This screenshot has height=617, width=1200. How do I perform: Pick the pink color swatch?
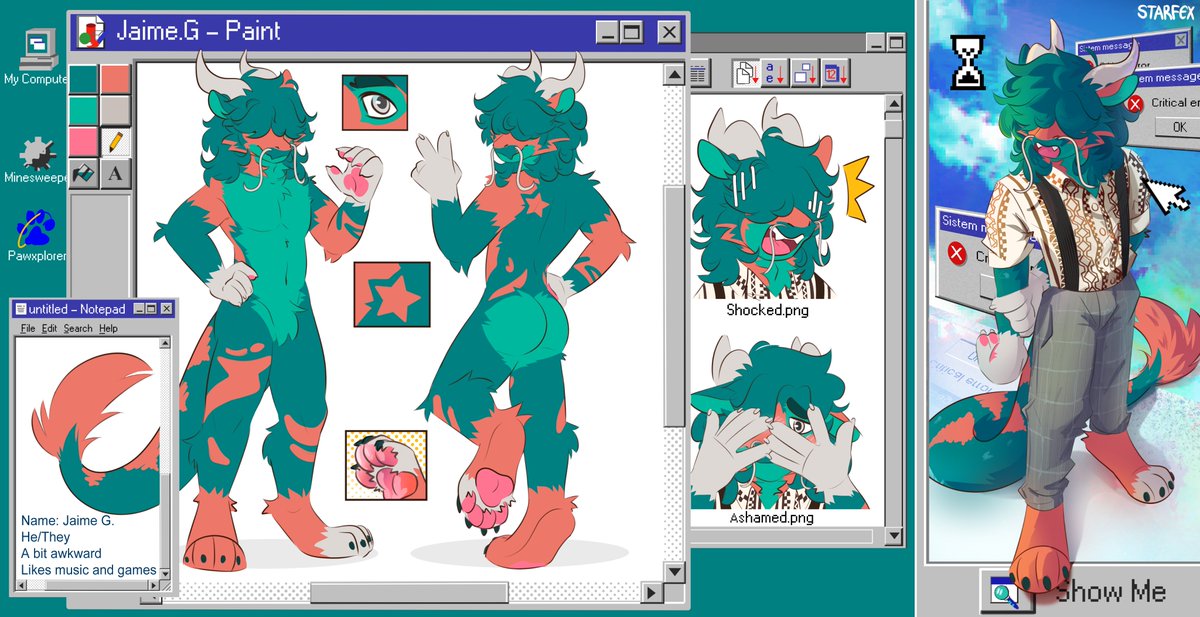pos(84,142)
